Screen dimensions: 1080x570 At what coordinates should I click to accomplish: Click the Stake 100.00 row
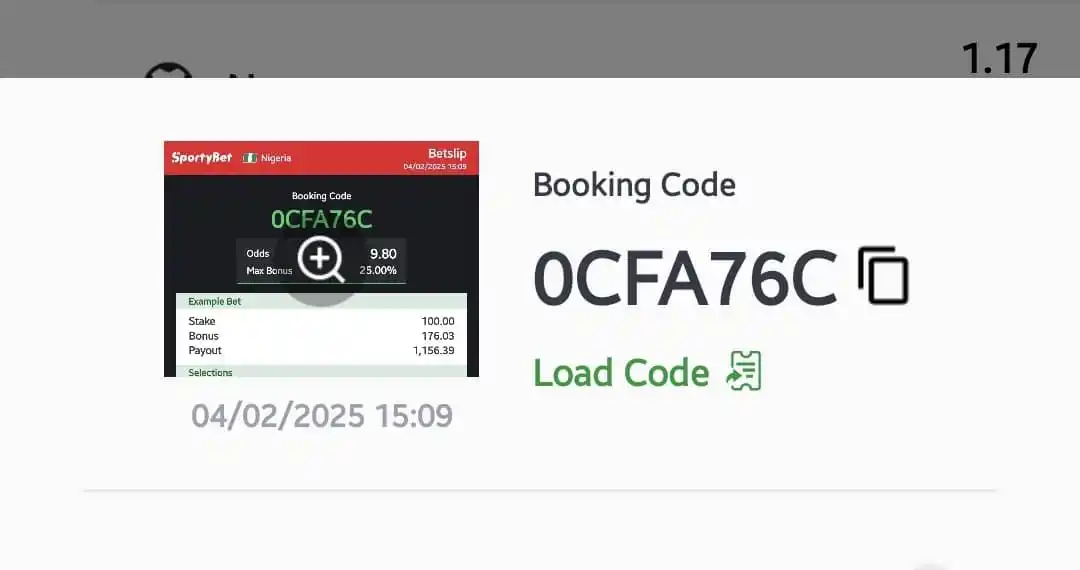coord(321,321)
